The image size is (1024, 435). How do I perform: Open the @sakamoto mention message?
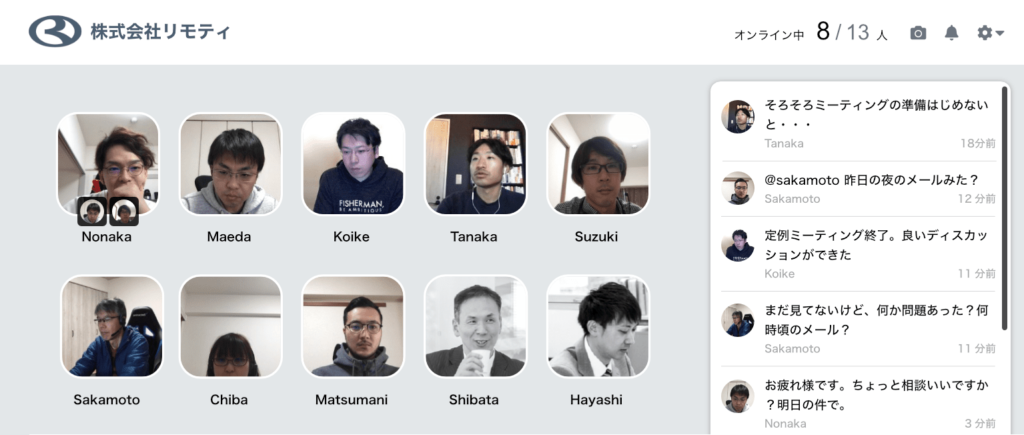pos(859,189)
